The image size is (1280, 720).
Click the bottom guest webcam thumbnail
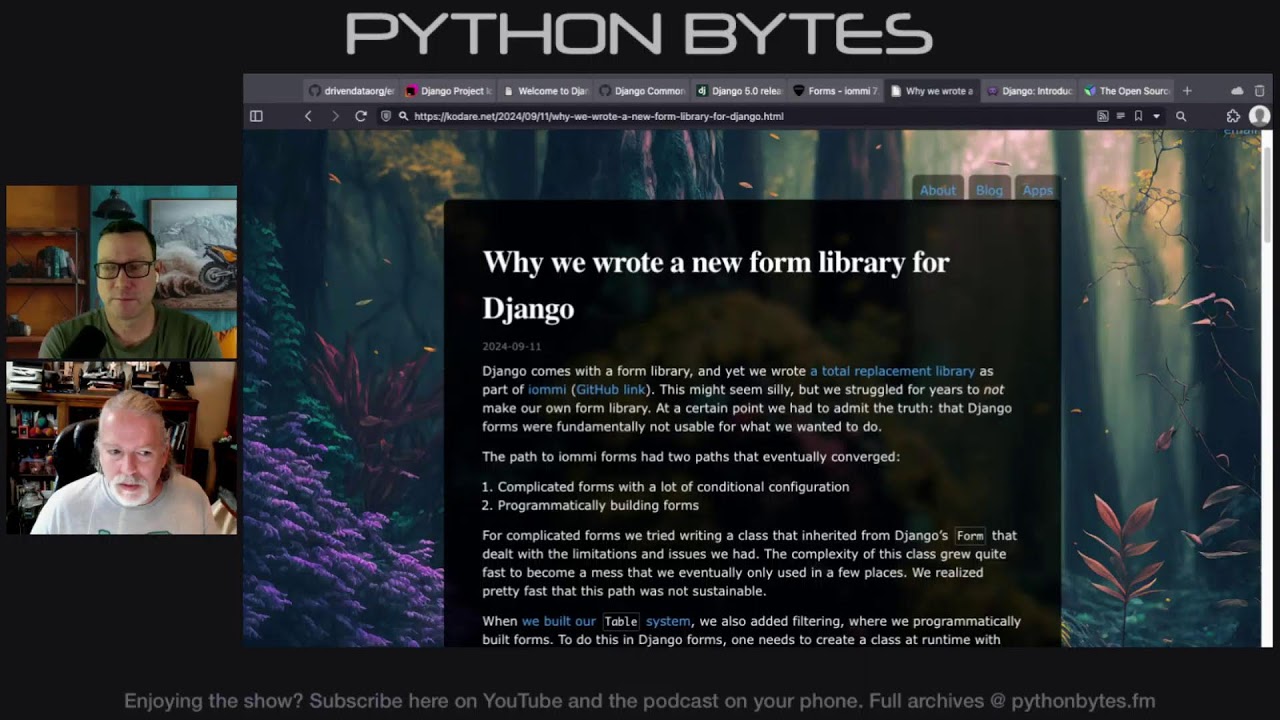click(122, 448)
